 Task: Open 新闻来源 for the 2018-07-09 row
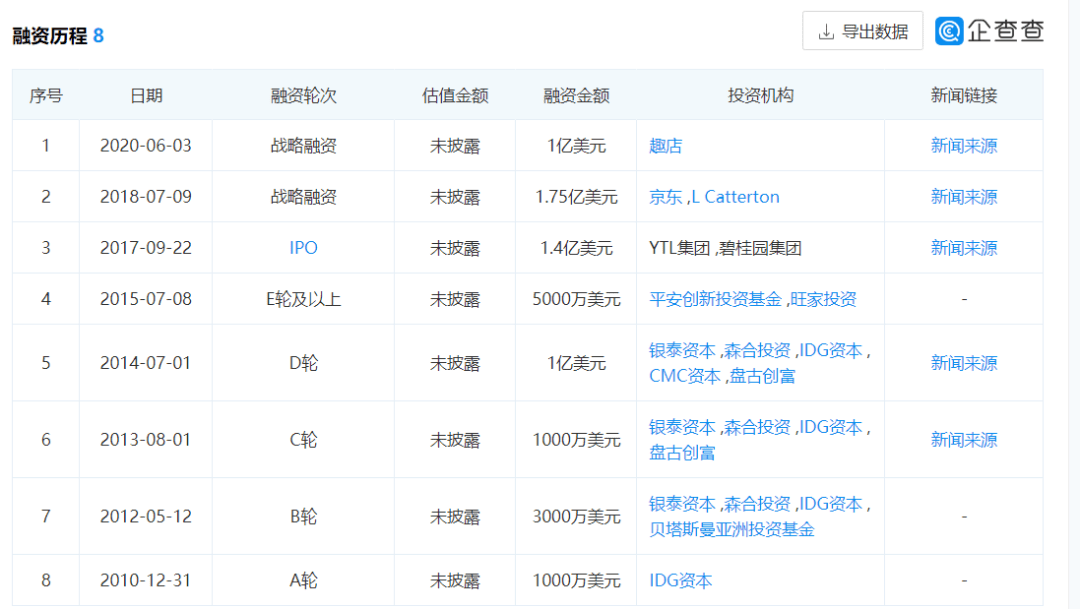(x=964, y=197)
